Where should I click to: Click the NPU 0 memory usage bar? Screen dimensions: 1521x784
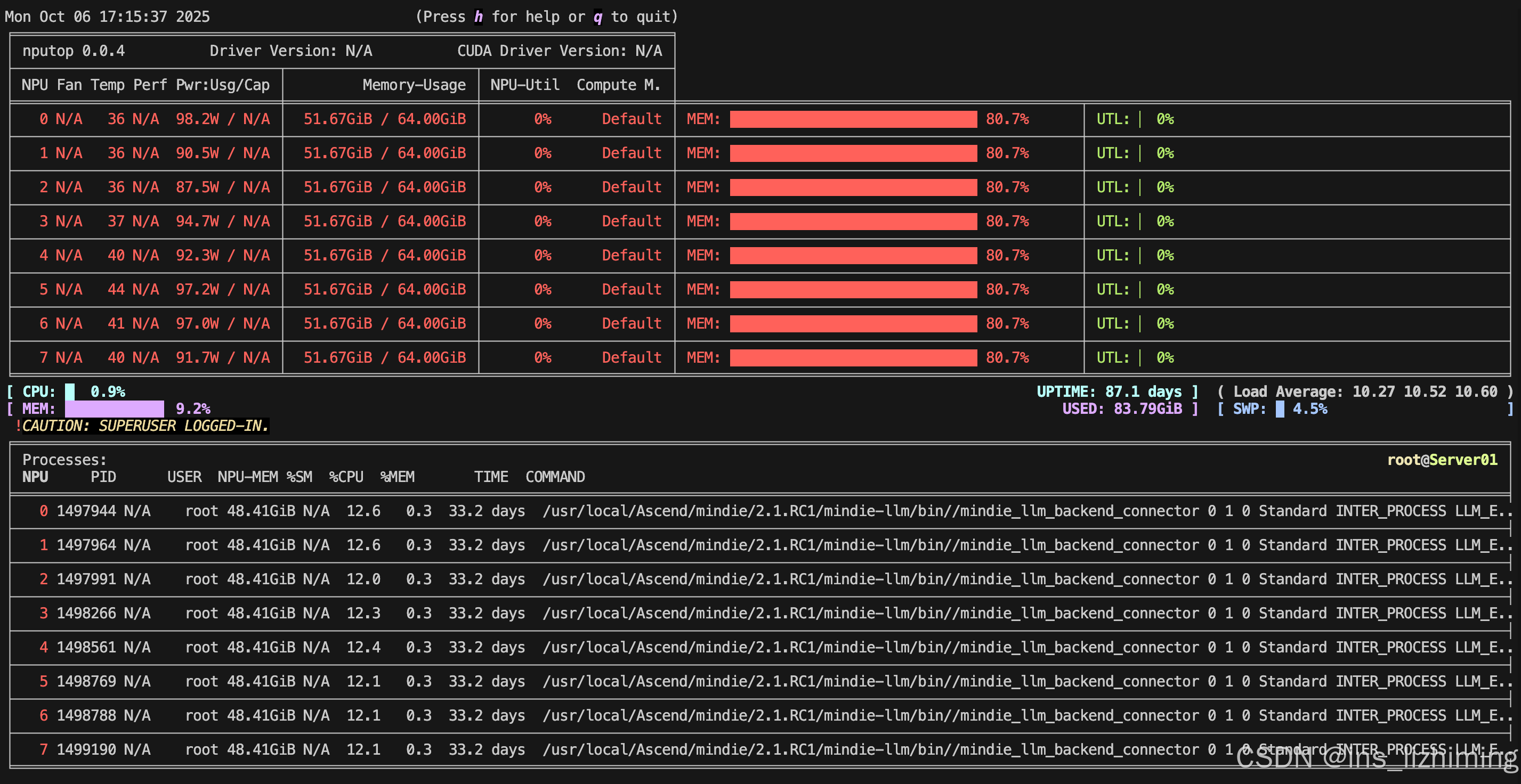pyautogui.click(x=853, y=119)
